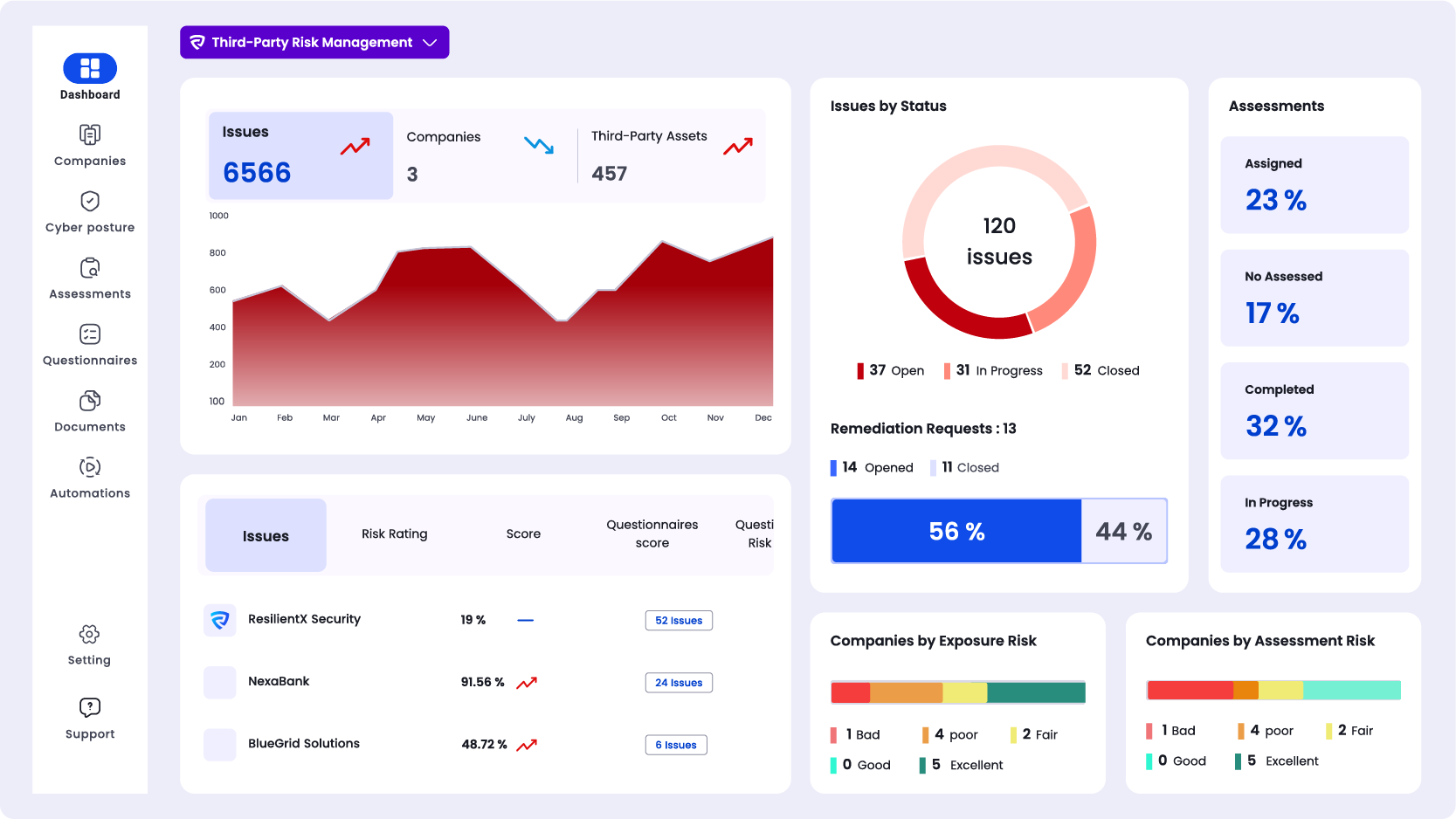Screen dimensions: 1456x819
Task: Open the Documents sidebar icon
Action: 90,400
